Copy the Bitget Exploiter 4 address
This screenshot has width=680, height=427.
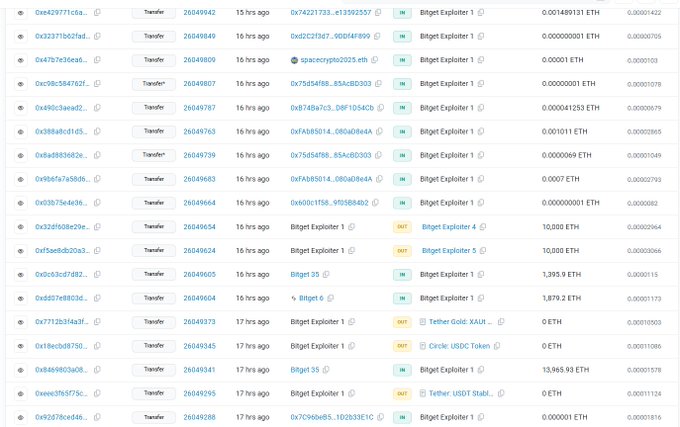pyautogui.click(x=483, y=227)
